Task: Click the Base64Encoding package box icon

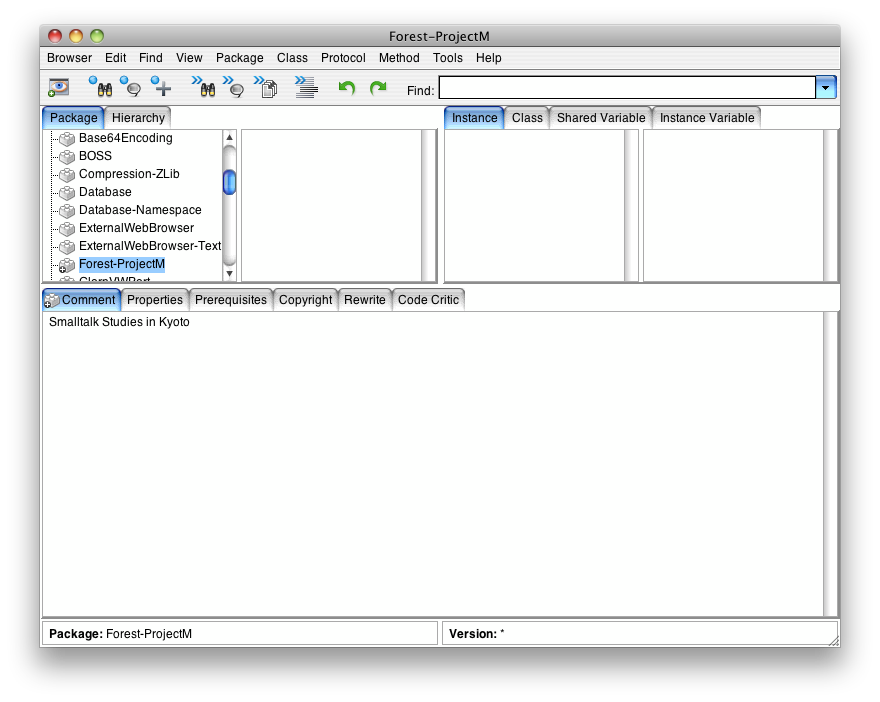Action: tap(67, 139)
